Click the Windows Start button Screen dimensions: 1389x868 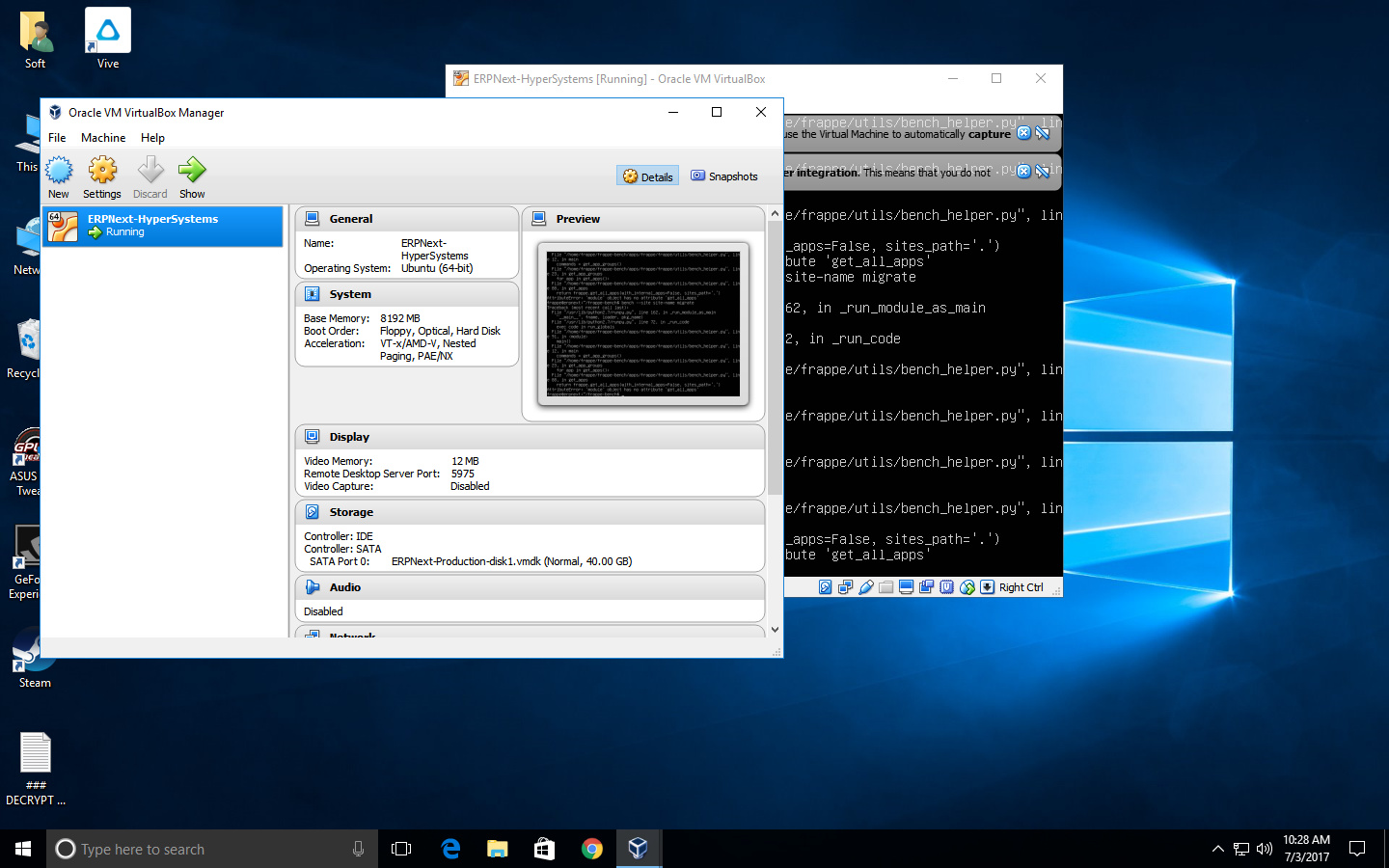click(23, 849)
